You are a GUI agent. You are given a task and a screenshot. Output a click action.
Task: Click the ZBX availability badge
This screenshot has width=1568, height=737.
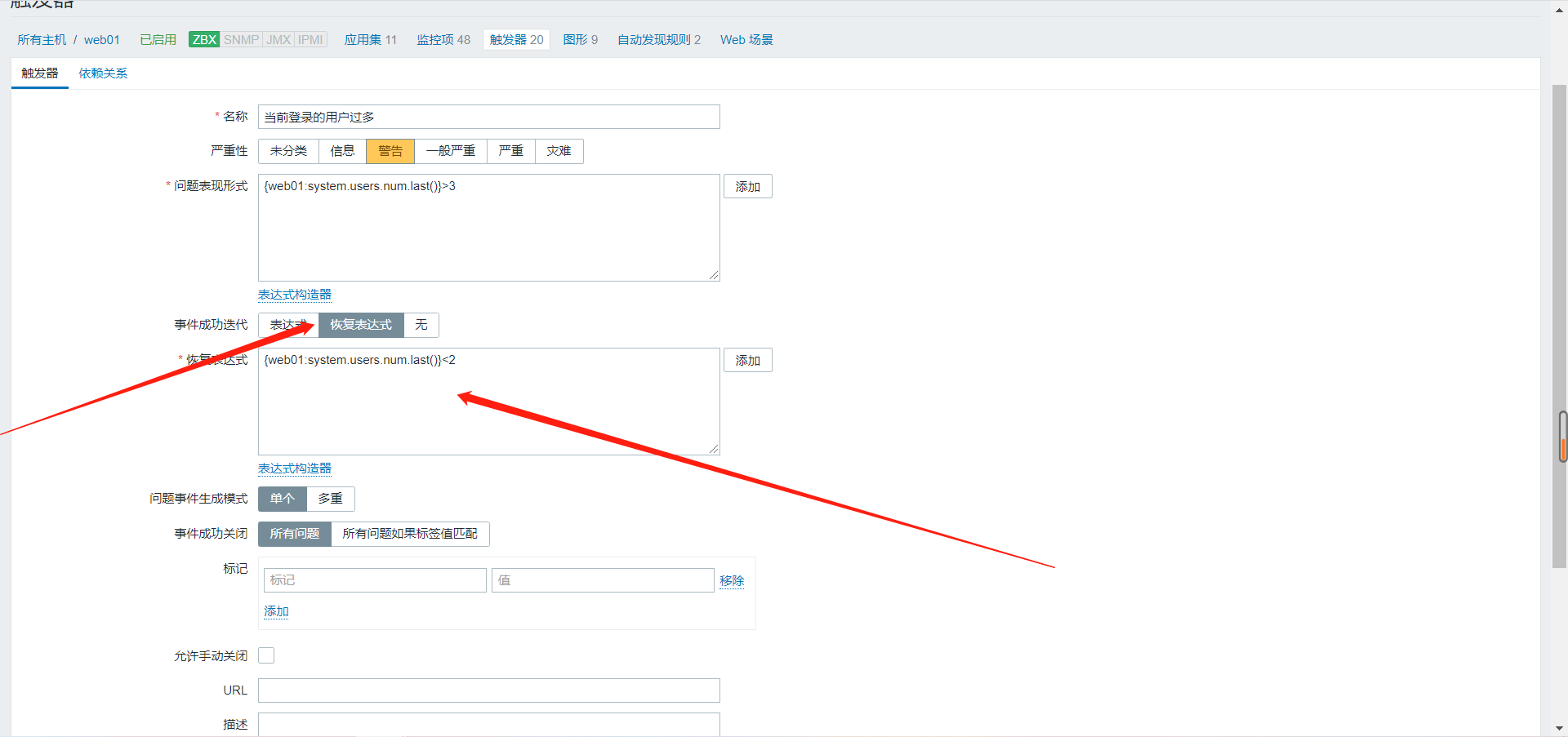203,39
